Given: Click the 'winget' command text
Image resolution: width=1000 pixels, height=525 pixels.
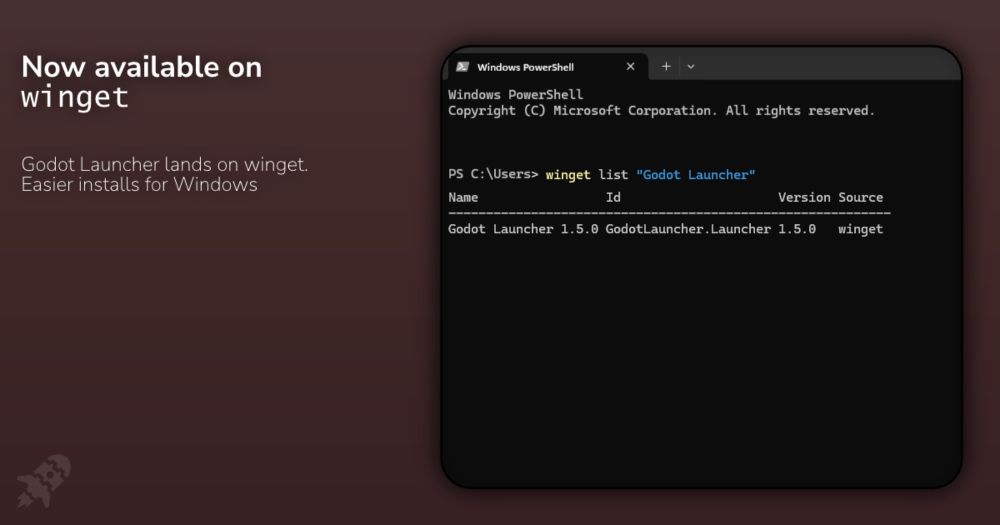Looking at the screenshot, I should pos(568,175).
